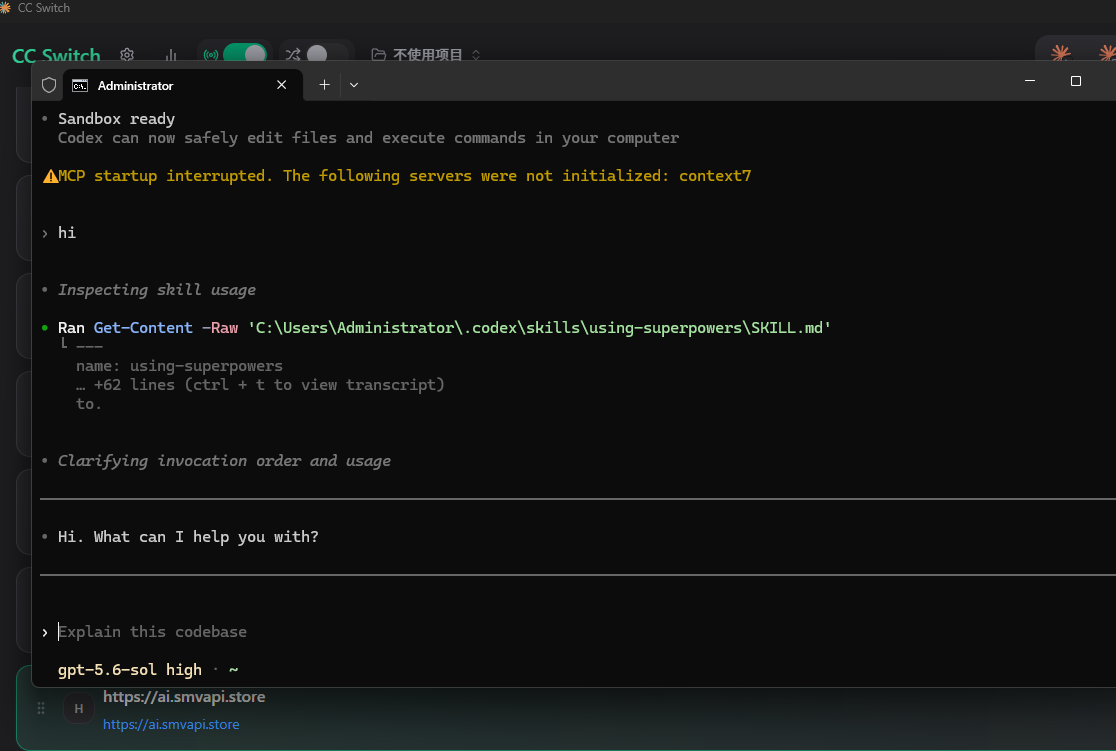This screenshot has height=751, width=1116.
Task: Open the blue https://ai.smvapi.store link
Action: (x=171, y=725)
